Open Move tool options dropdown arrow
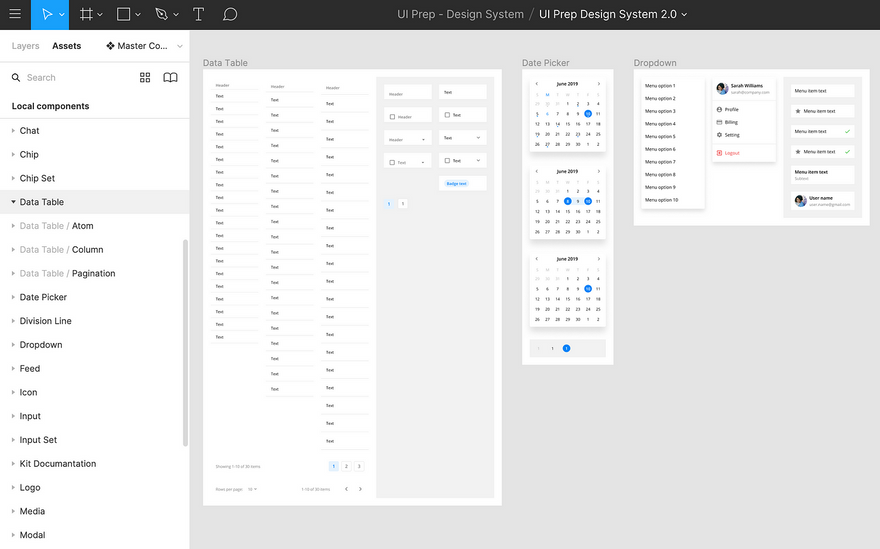The height and width of the screenshot is (549, 880). coord(62,15)
